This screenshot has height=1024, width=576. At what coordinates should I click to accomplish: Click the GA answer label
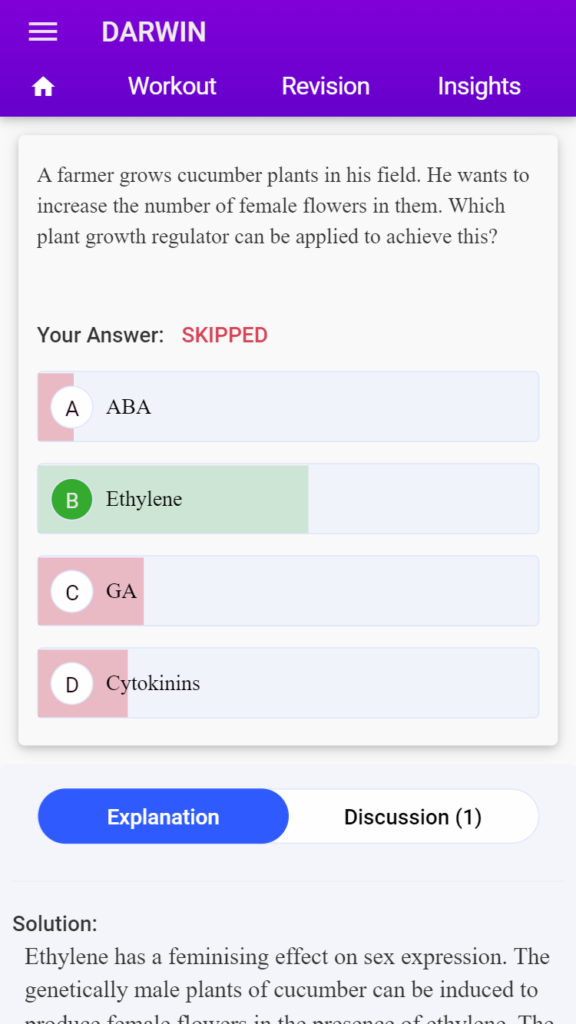click(x=121, y=592)
